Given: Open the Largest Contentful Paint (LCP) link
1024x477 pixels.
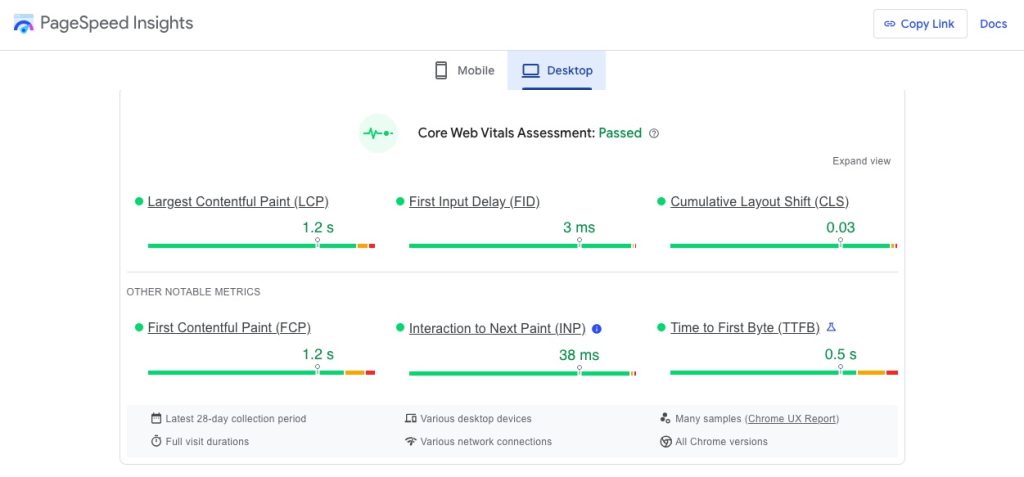Looking at the screenshot, I should 238,202.
